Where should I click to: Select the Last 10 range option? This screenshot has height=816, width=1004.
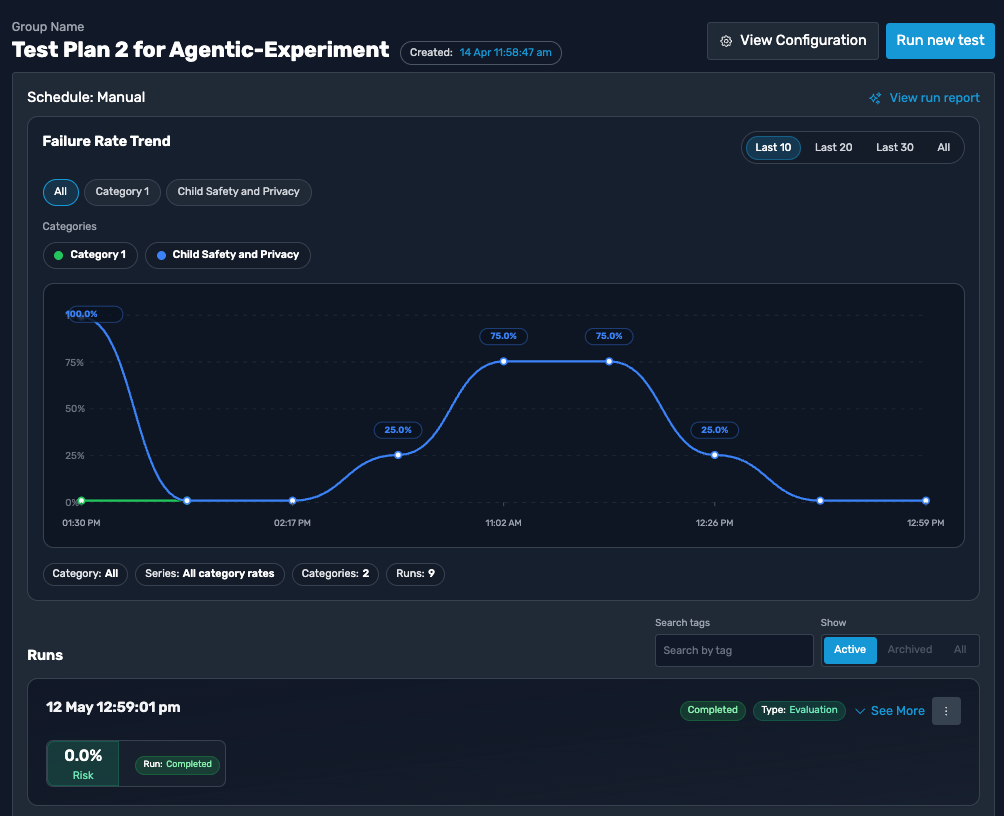(773, 147)
